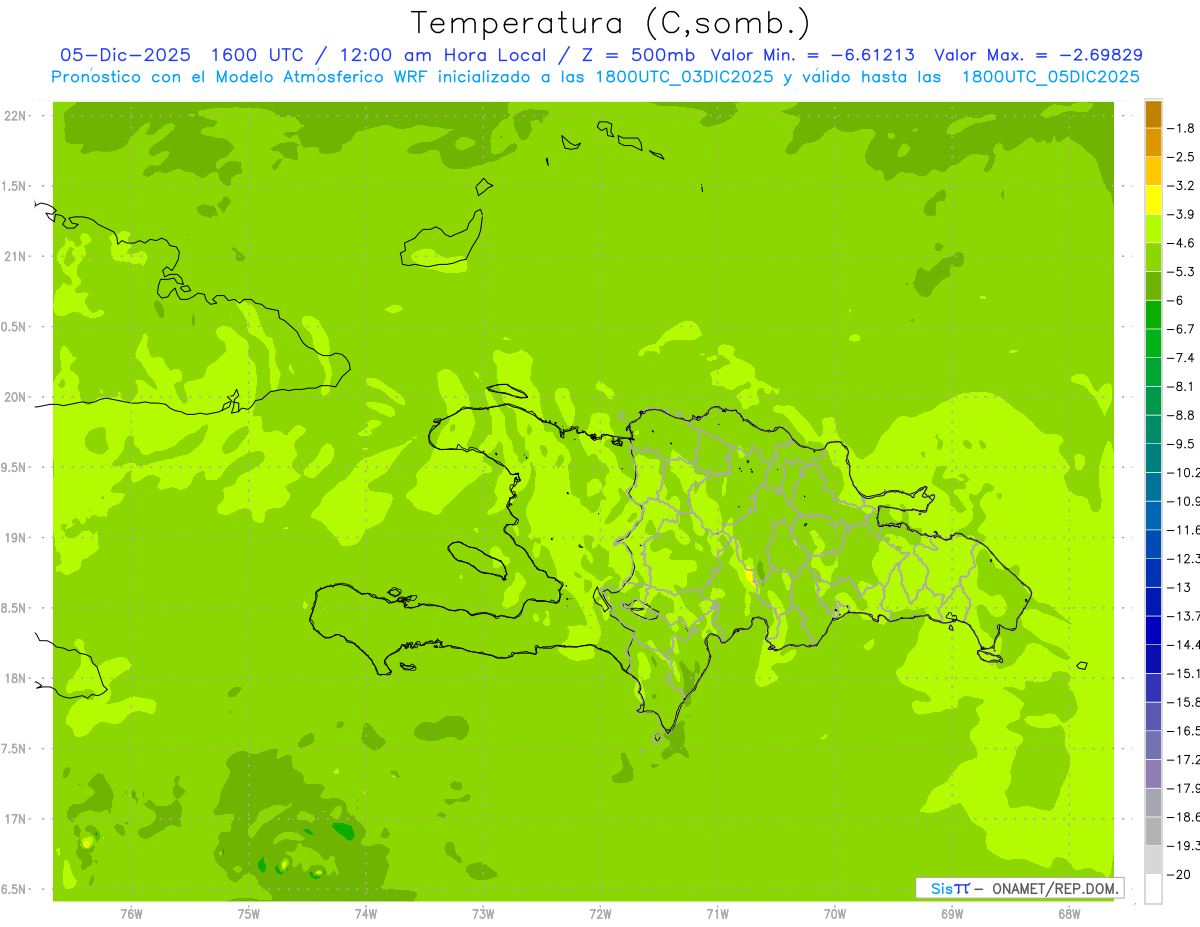Click the "74W" longitude label

click(x=365, y=914)
